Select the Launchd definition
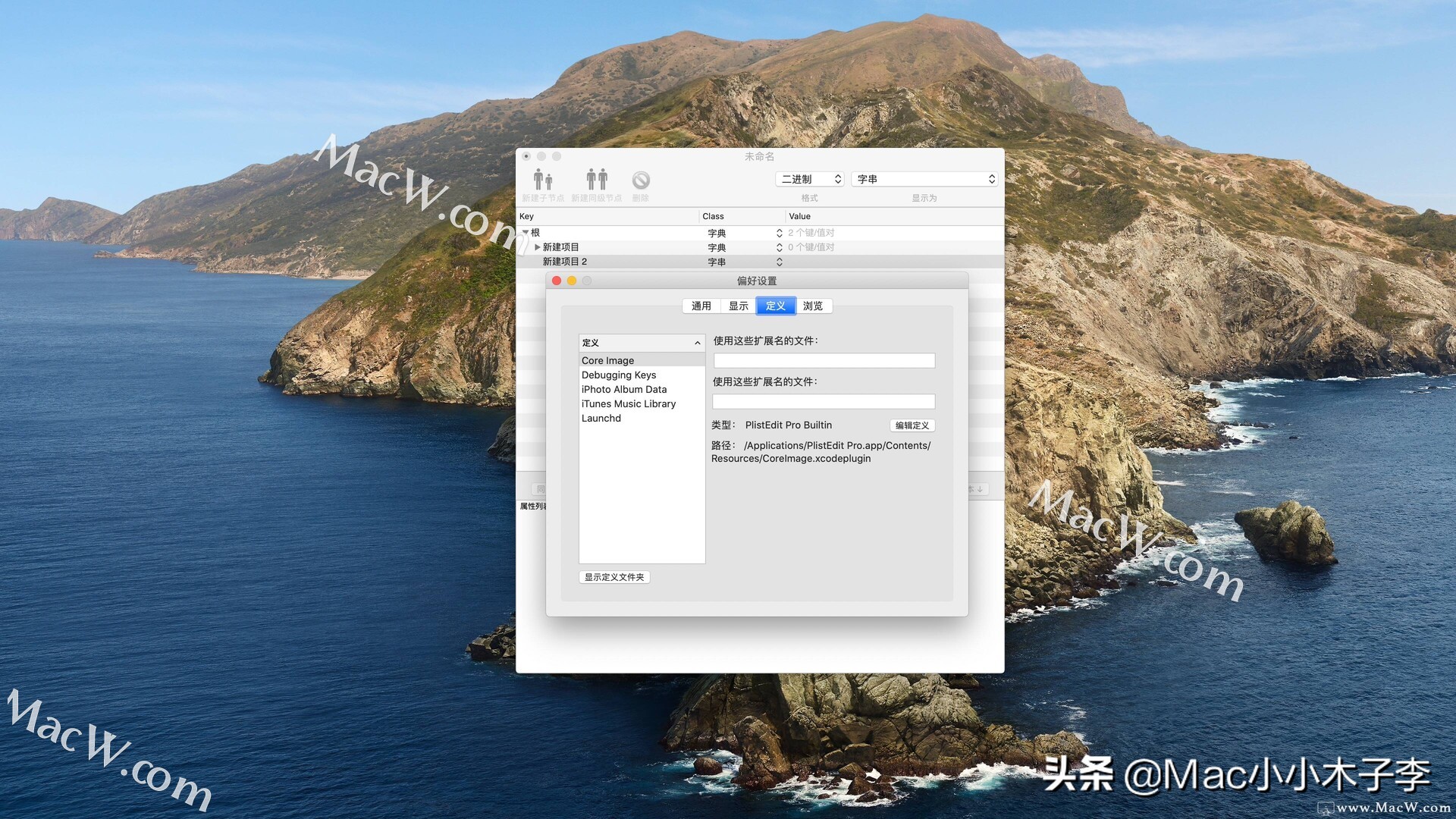The height and width of the screenshot is (819, 1456). click(x=601, y=418)
